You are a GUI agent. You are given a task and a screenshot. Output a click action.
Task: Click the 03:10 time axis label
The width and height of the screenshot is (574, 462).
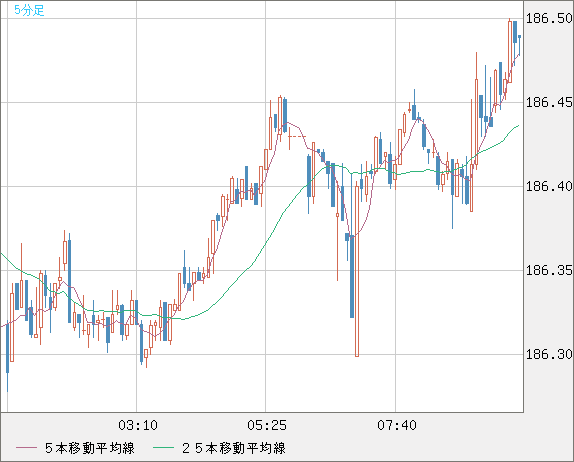click(x=138, y=425)
